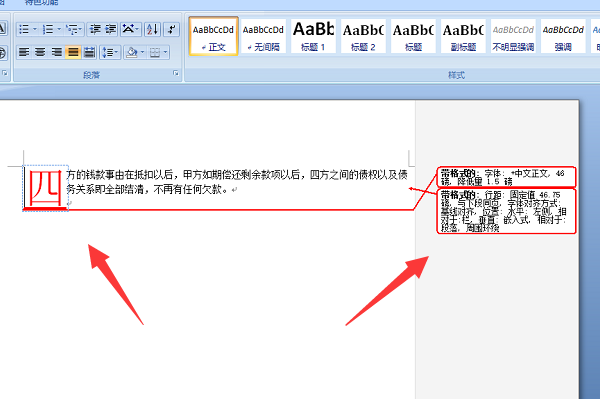Select the font formatting revision balloon
Screen dimensions: 600x399
(506, 177)
